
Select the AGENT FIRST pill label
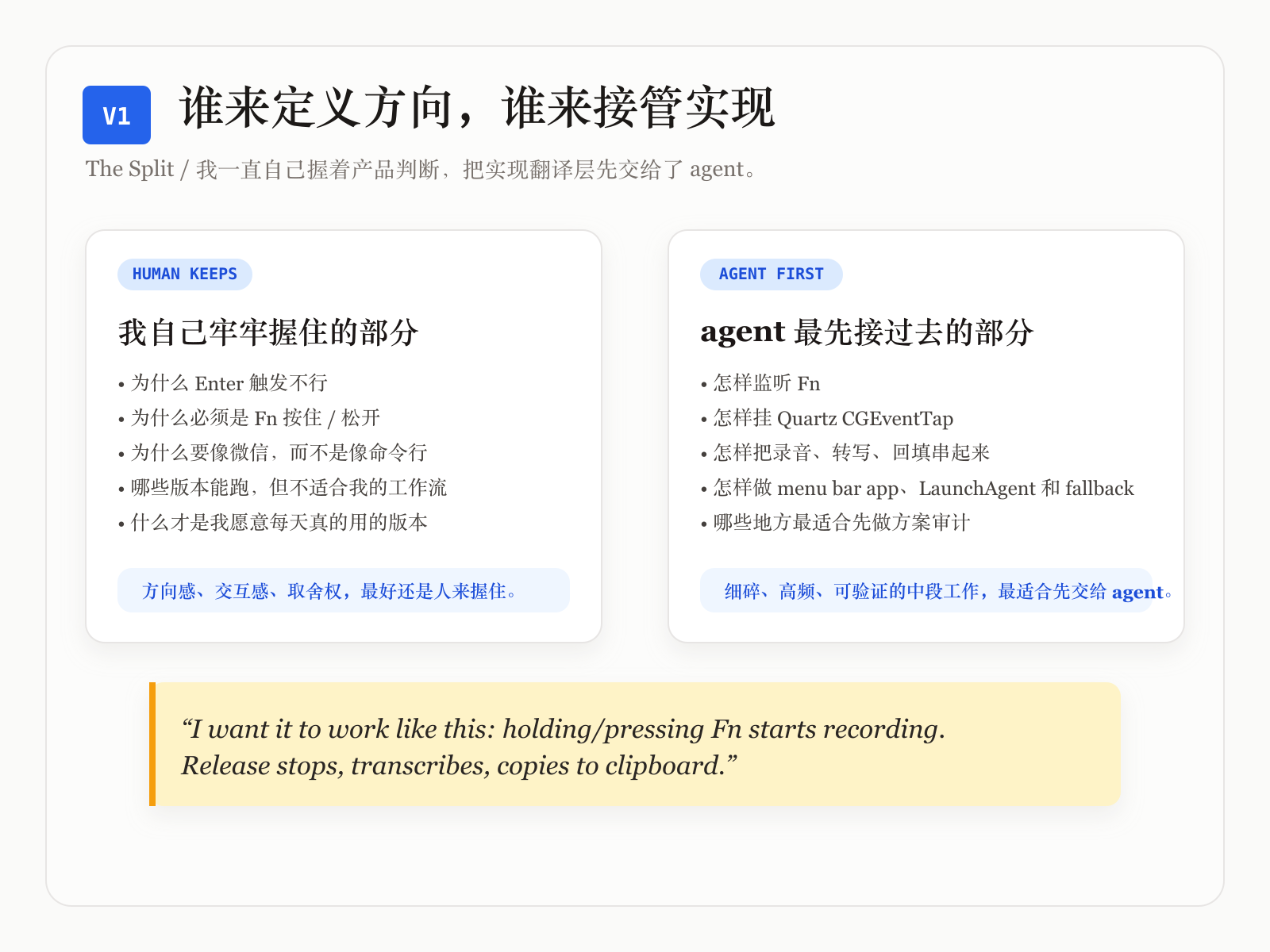(770, 274)
